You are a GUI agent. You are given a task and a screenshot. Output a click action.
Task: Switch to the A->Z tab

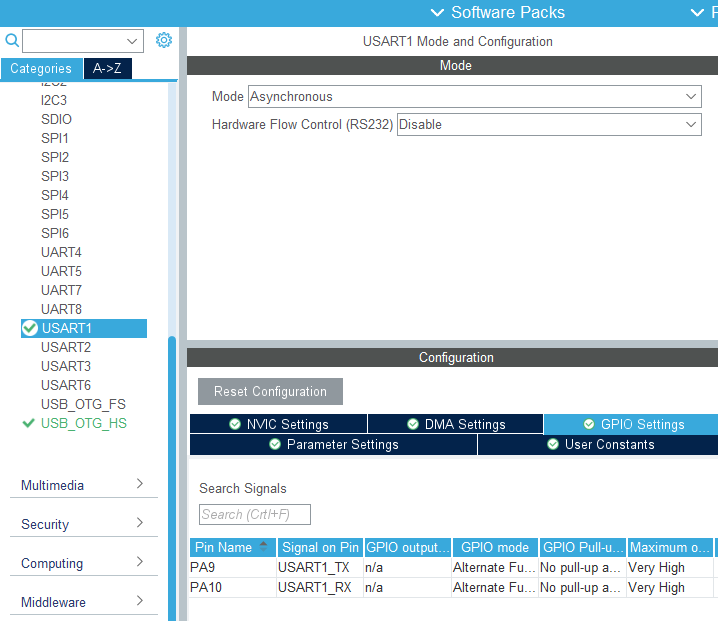(107, 69)
